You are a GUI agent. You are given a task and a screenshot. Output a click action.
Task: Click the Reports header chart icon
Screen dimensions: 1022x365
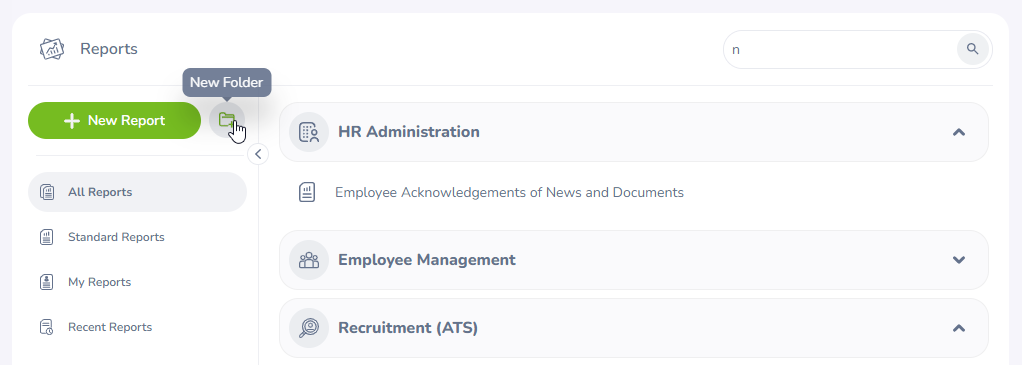[51, 49]
